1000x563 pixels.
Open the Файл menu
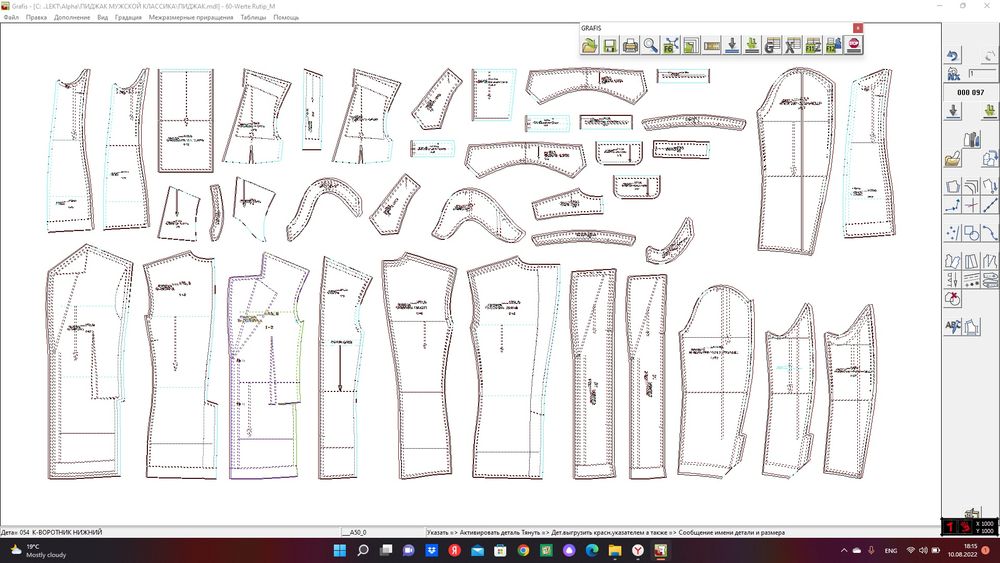tap(11, 17)
